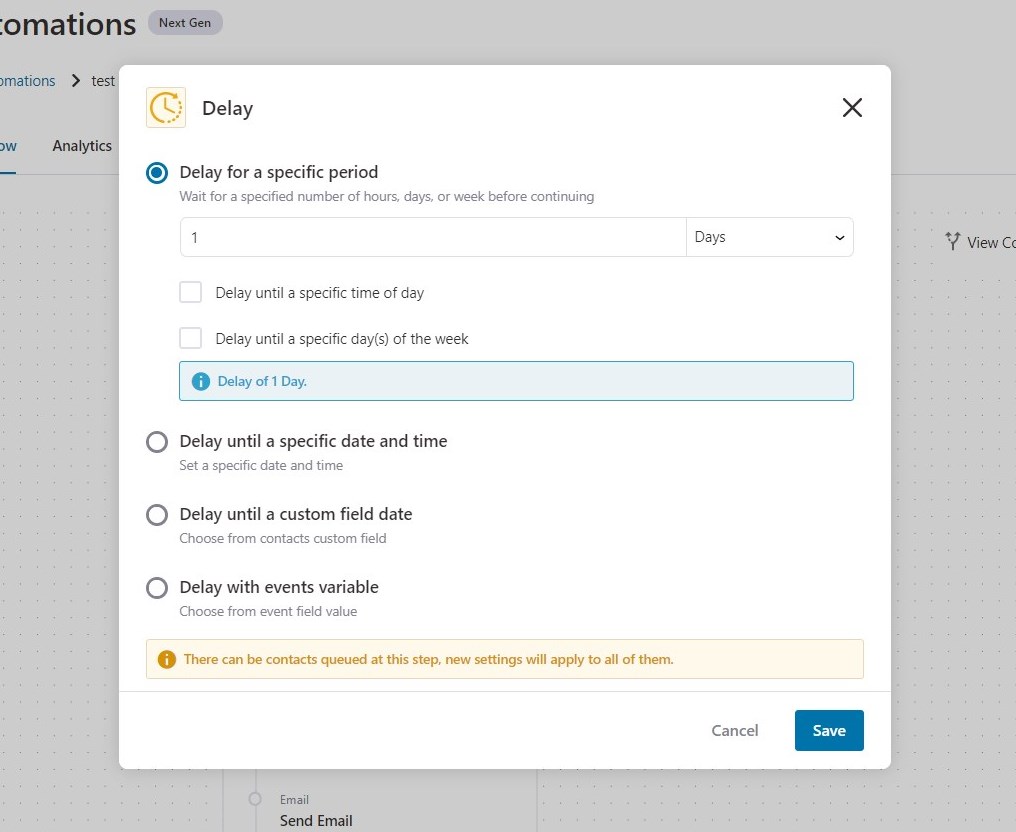Close the Delay dialog with X

[852, 108]
